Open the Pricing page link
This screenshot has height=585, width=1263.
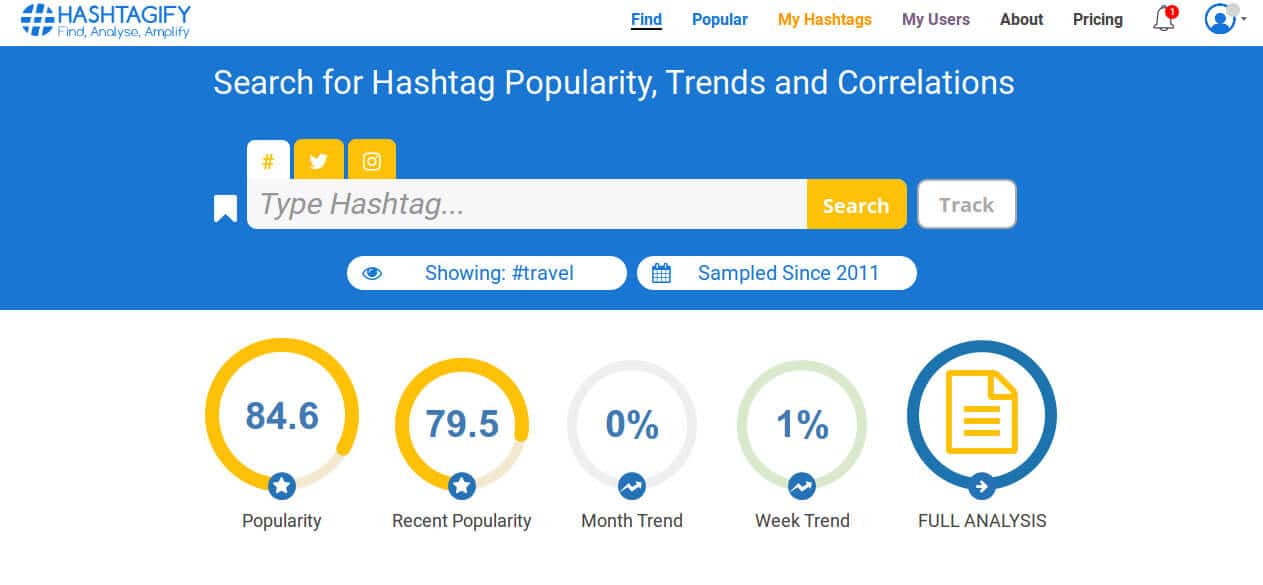click(1097, 19)
